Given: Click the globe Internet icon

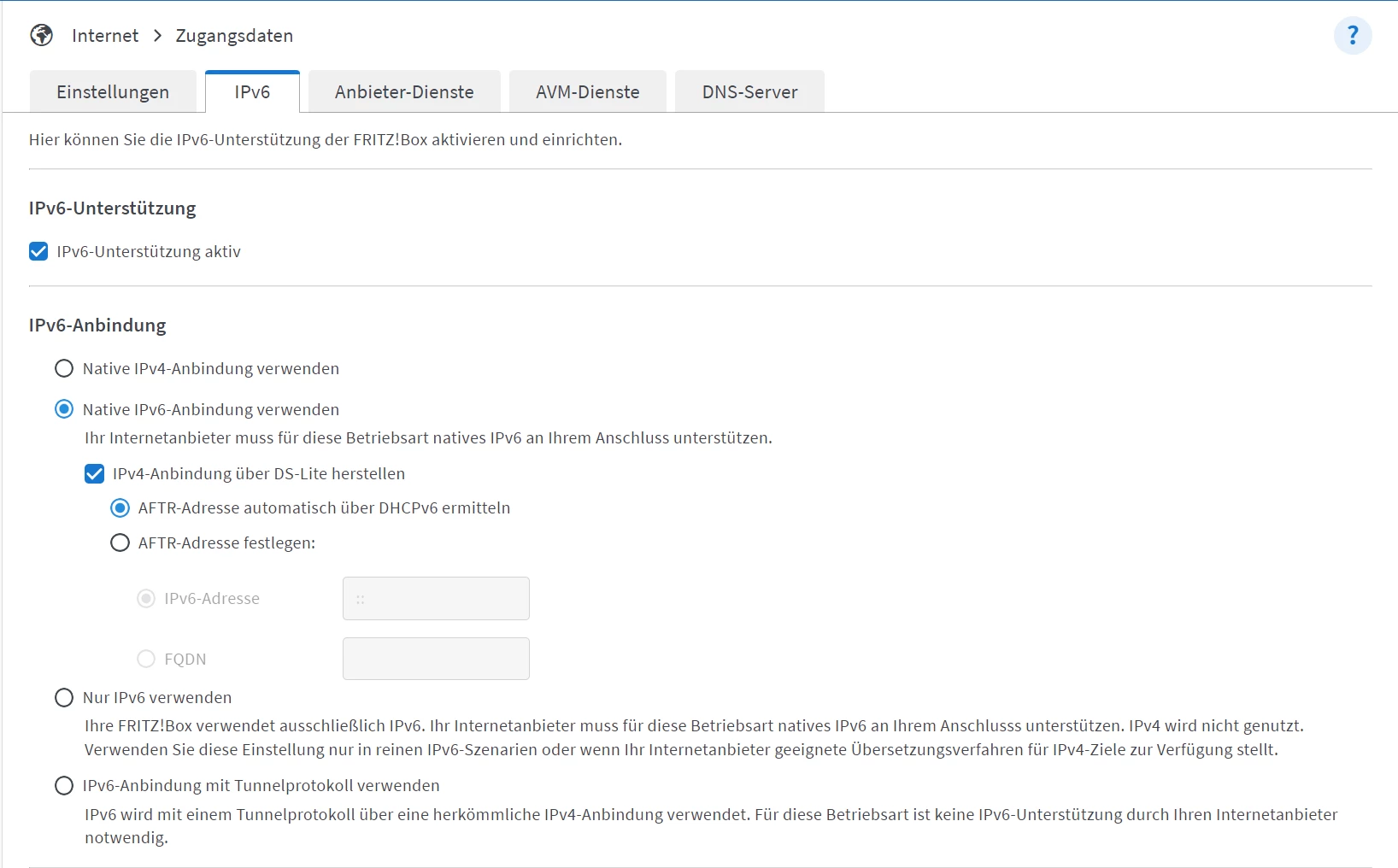Looking at the screenshot, I should 41,35.
